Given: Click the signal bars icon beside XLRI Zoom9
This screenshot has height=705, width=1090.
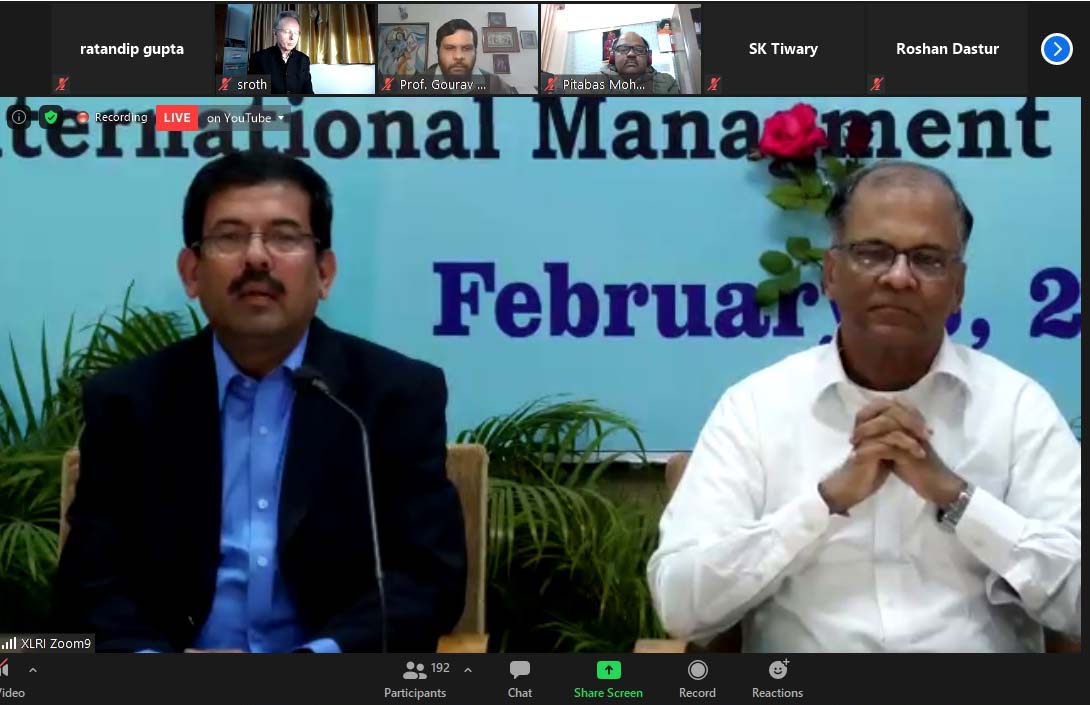Looking at the screenshot, I should (9, 643).
